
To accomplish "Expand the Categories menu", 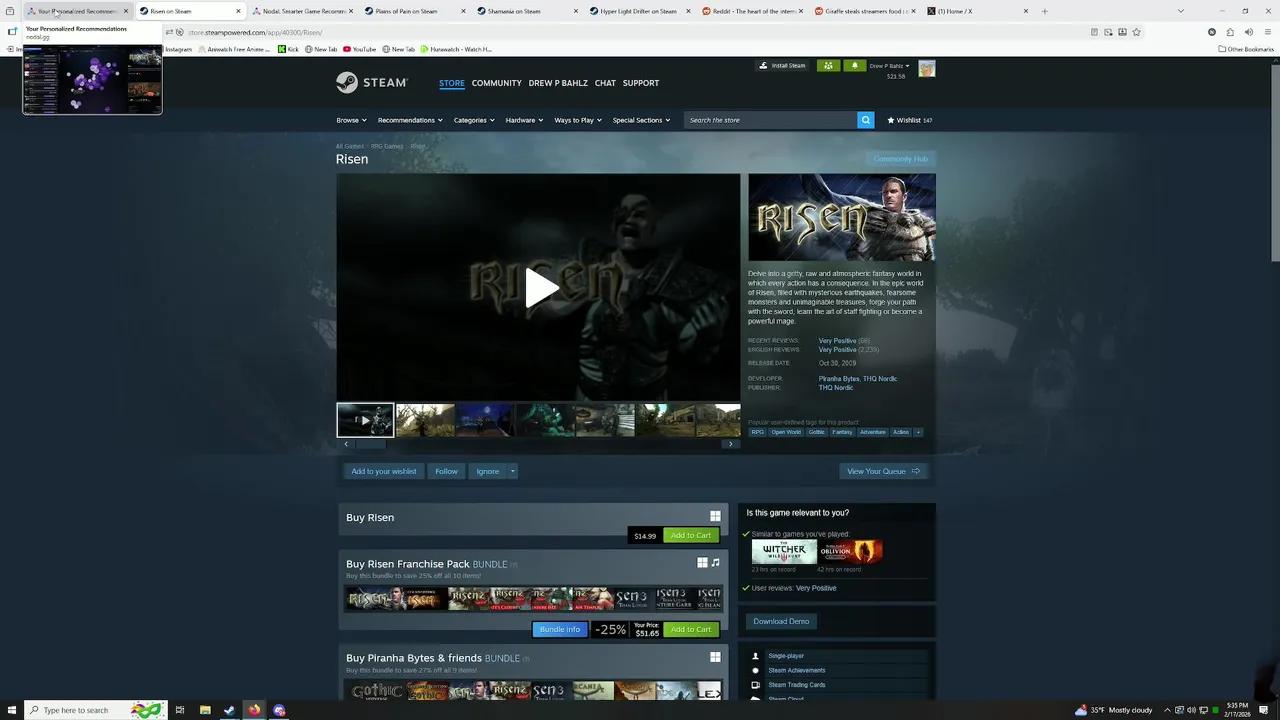I will (474, 120).
